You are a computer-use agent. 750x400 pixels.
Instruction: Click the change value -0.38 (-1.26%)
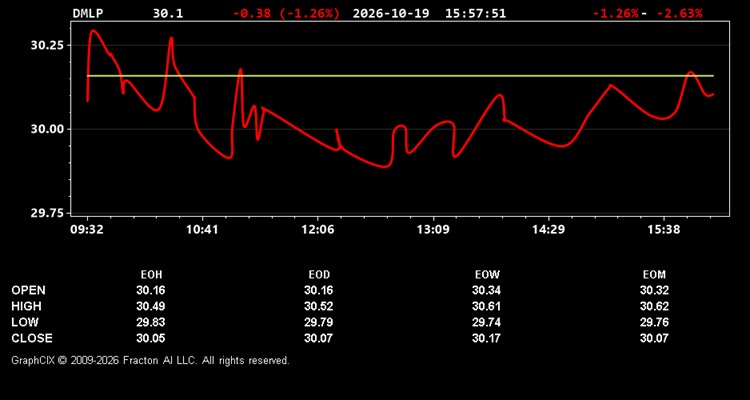[287, 13]
